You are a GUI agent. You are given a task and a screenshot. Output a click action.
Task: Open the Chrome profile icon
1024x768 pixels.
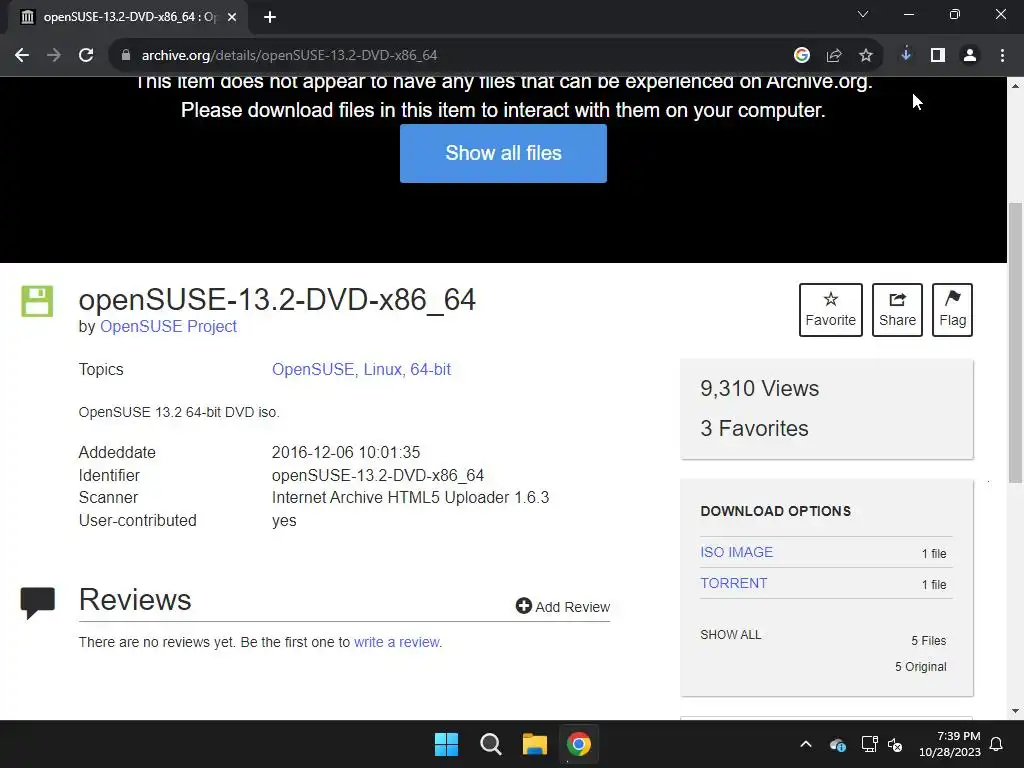[x=970, y=56]
